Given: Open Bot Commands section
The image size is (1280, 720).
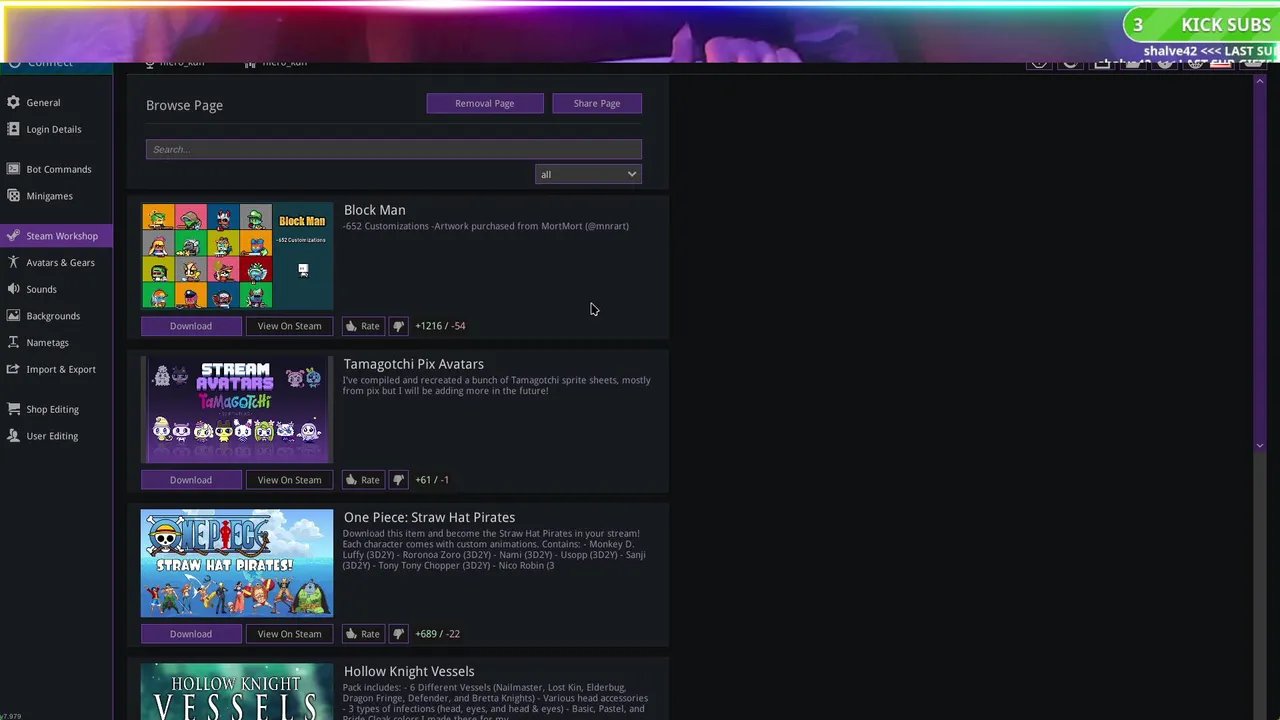Looking at the screenshot, I should [x=59, y=169].
